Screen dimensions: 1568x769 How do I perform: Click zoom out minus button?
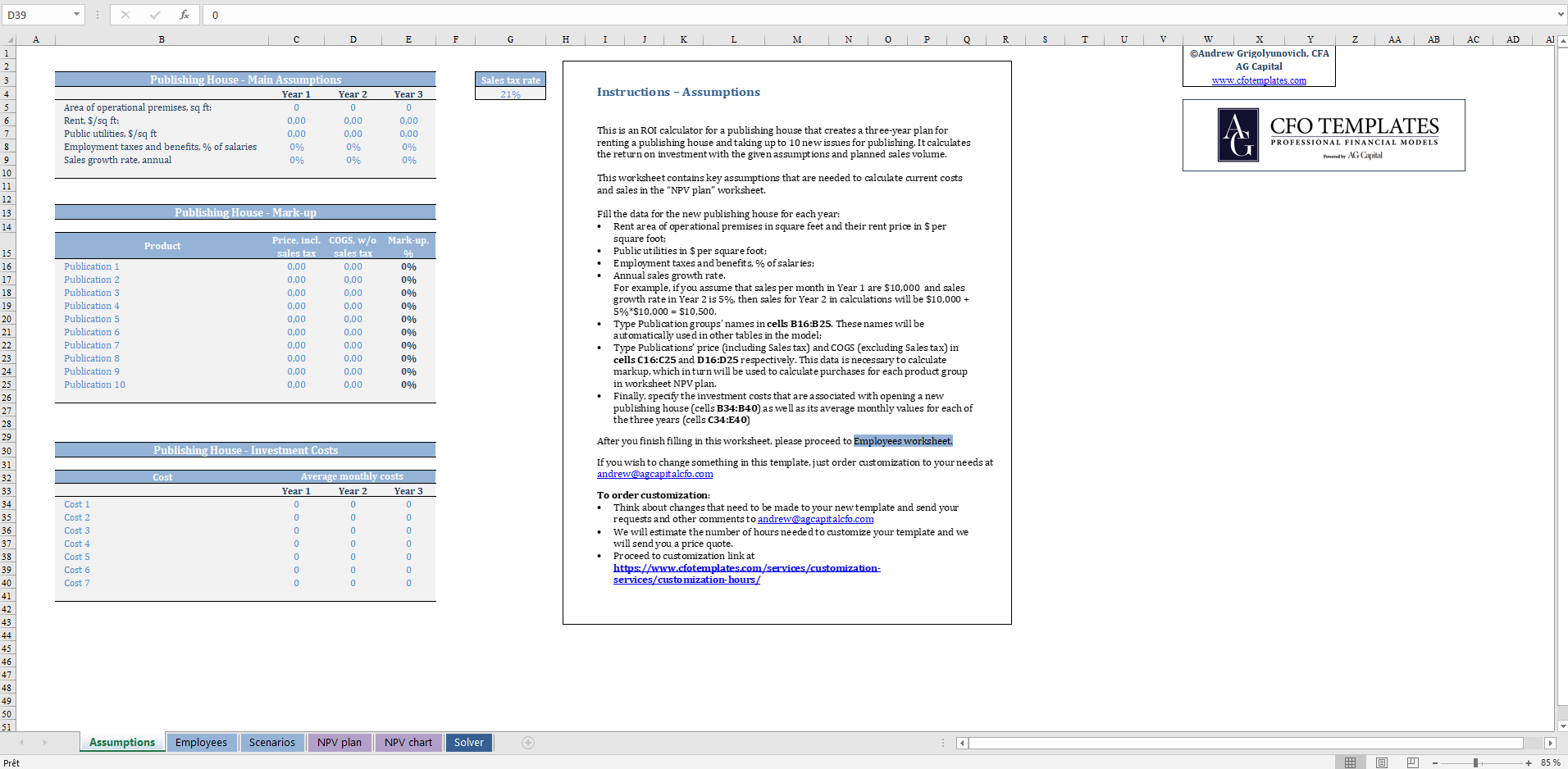tap(1435, 762)
